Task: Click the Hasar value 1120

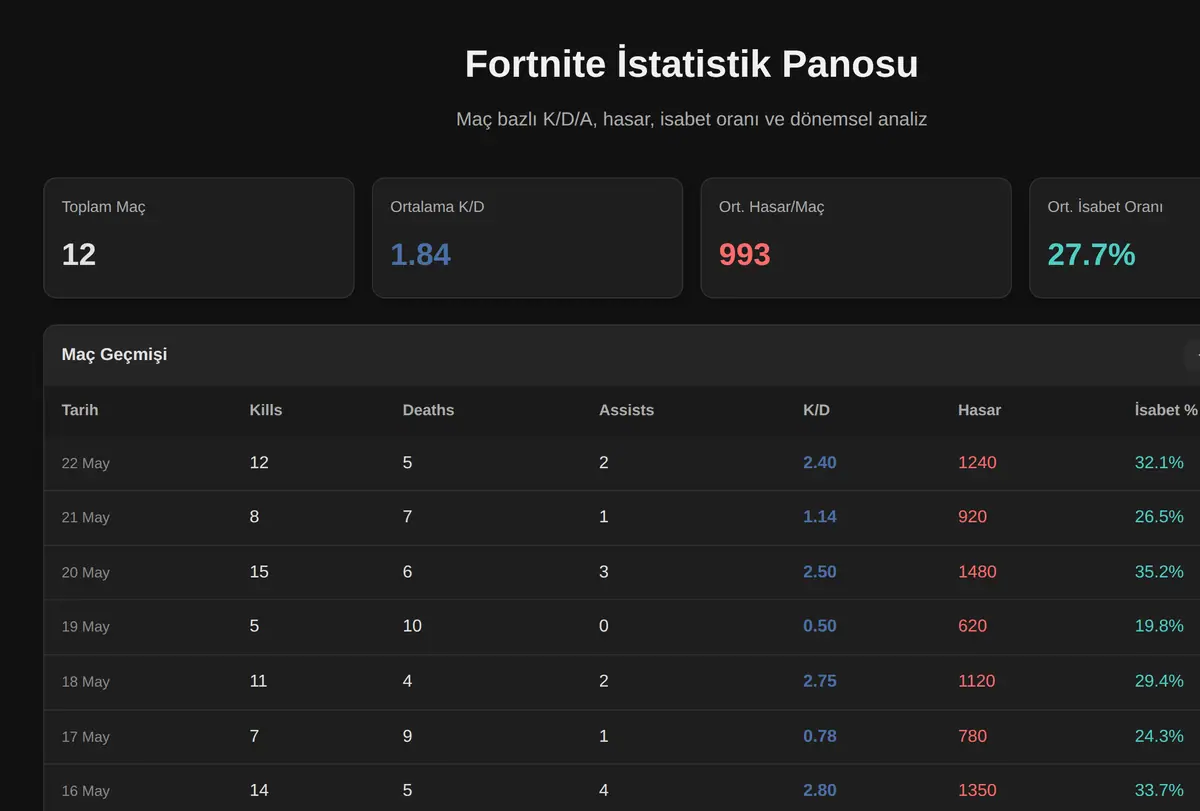Action: coord(977,681)
